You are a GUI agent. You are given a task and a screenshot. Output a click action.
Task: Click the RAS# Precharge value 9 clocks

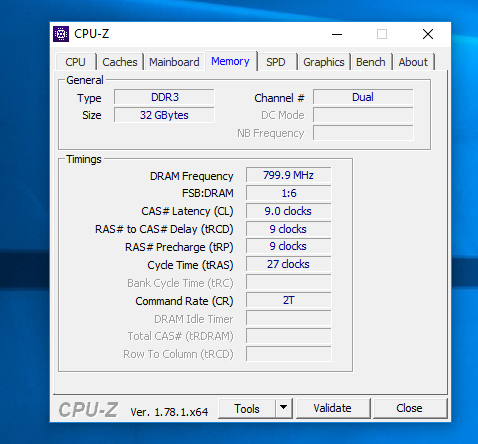(289, 246)
